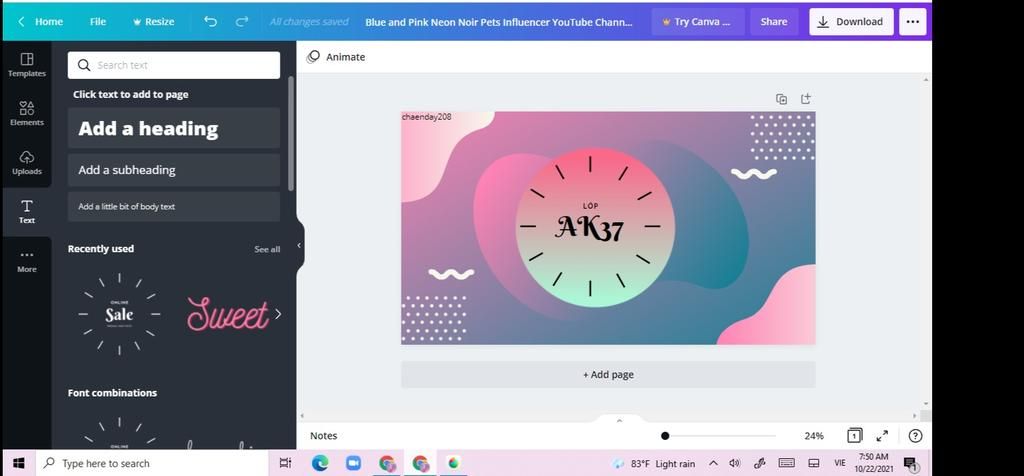1024x476 pixels.
Task: Click the Try Canva Pro button
Action: [x=697, y=22]
